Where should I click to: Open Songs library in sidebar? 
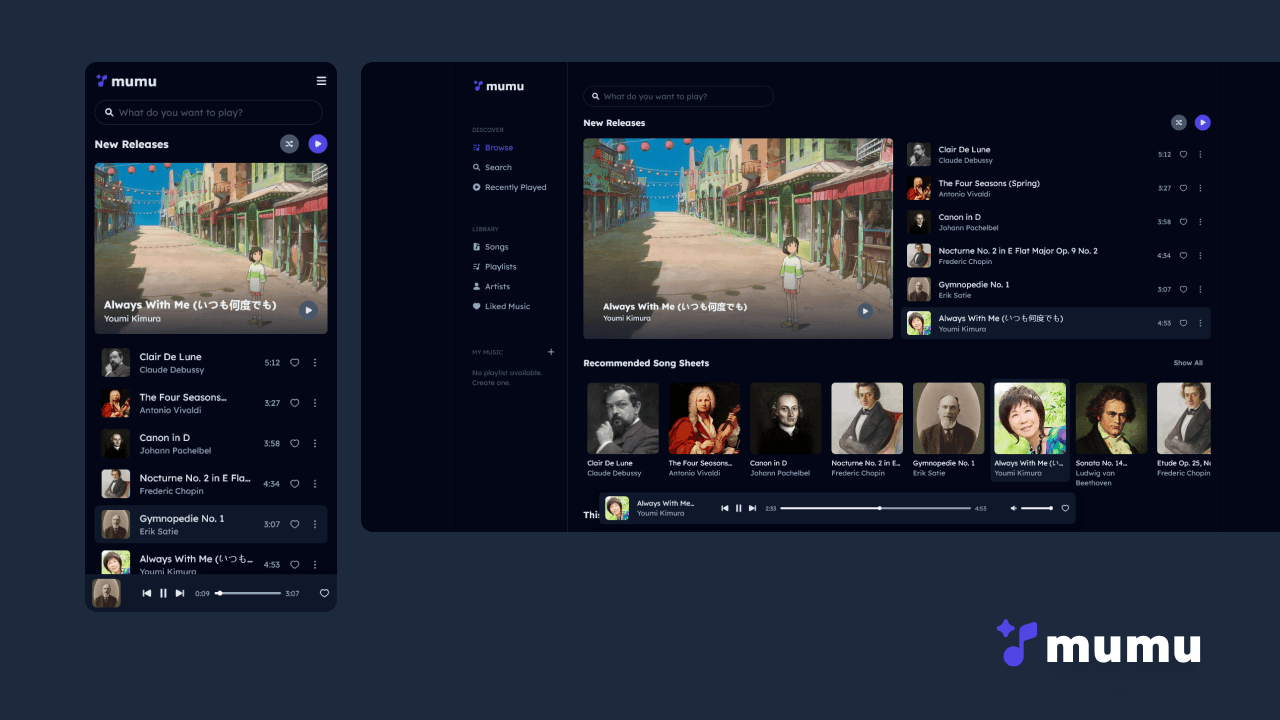[x=490, y=246]
